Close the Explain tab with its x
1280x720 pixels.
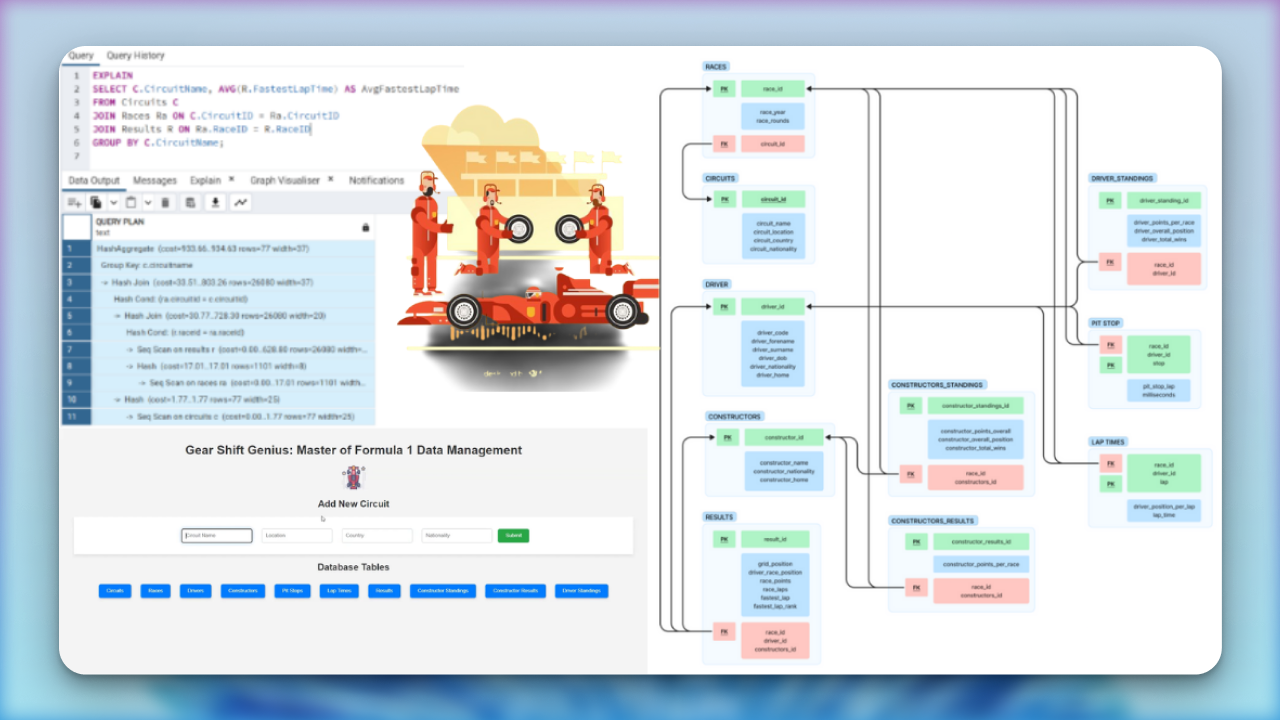pos(231,180)
